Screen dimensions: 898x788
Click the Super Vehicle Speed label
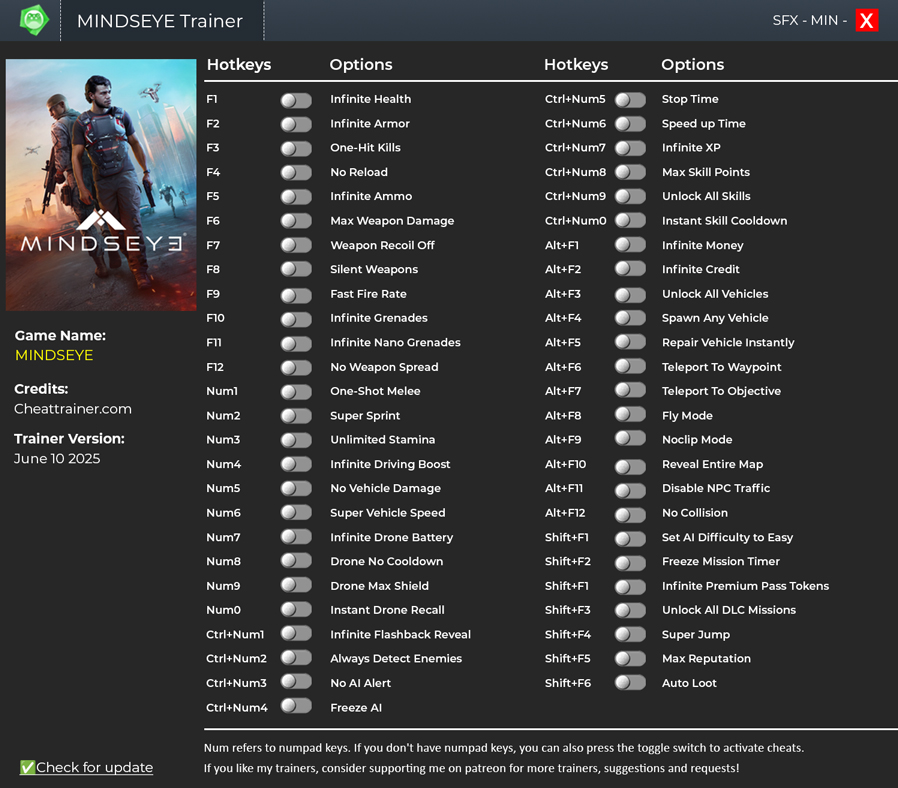click(x=387, y=513)
